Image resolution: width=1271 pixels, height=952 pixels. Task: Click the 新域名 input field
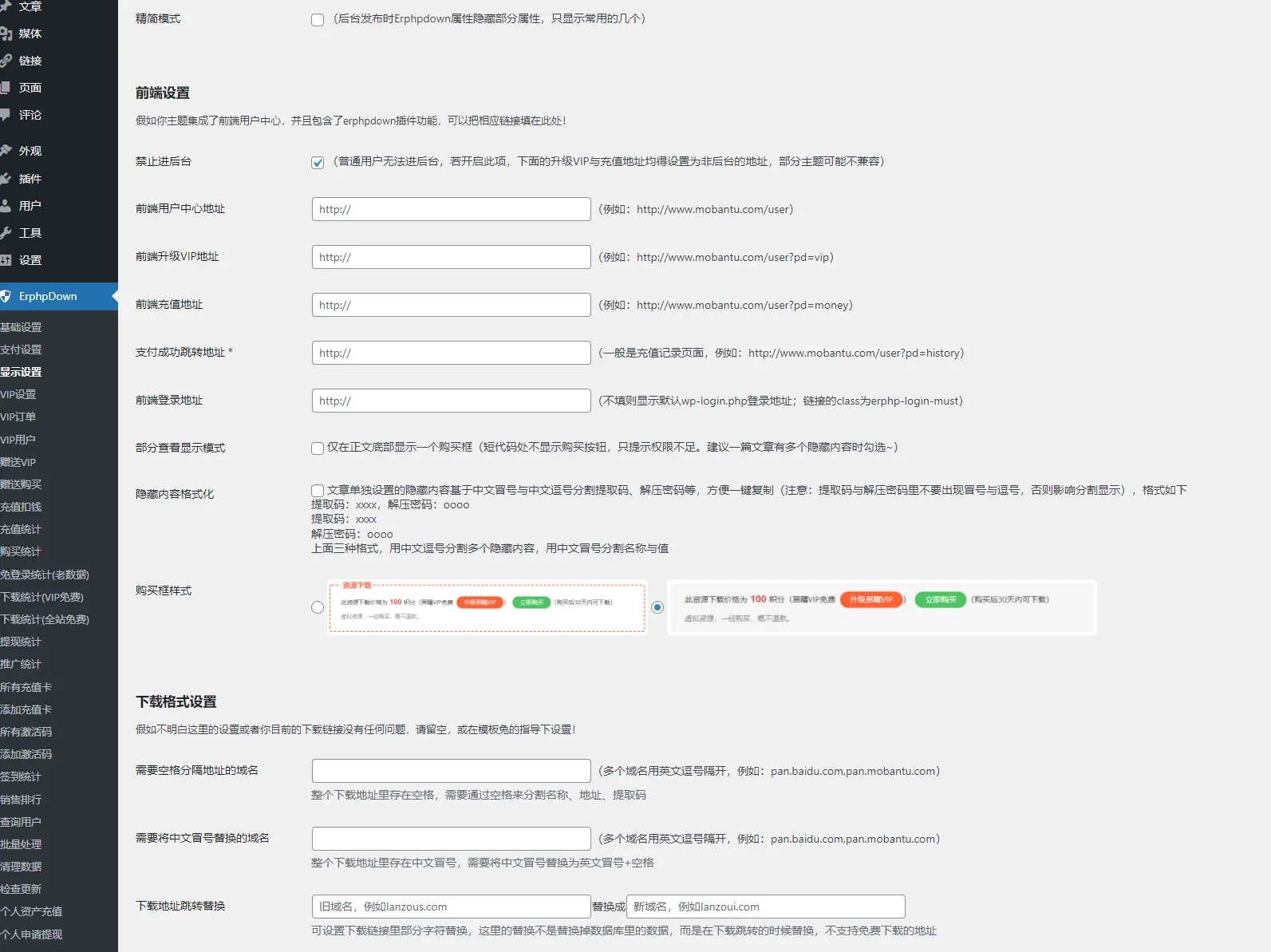pos(766,907)
